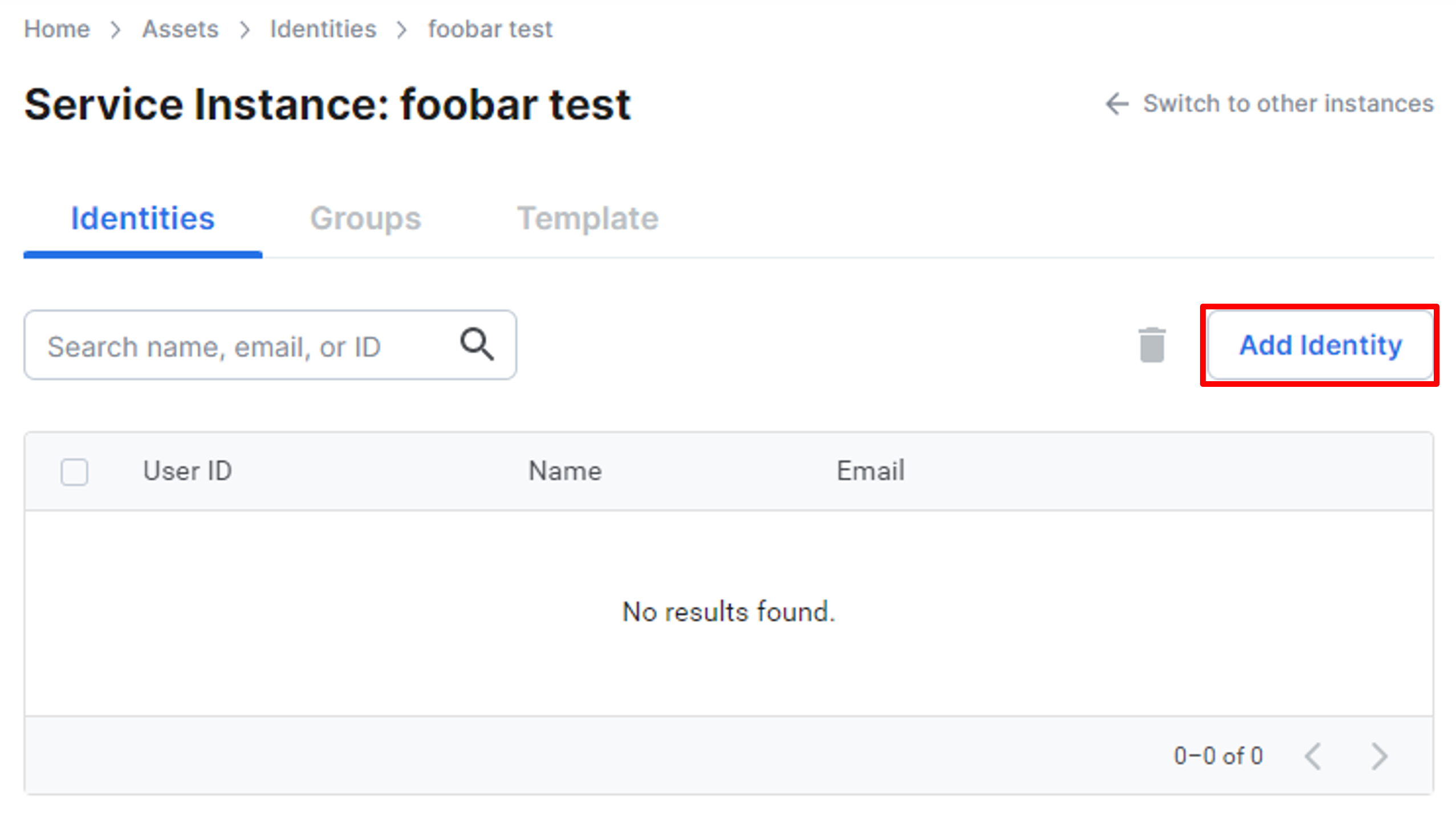Go to previous page of results

tap(1312, 756)
